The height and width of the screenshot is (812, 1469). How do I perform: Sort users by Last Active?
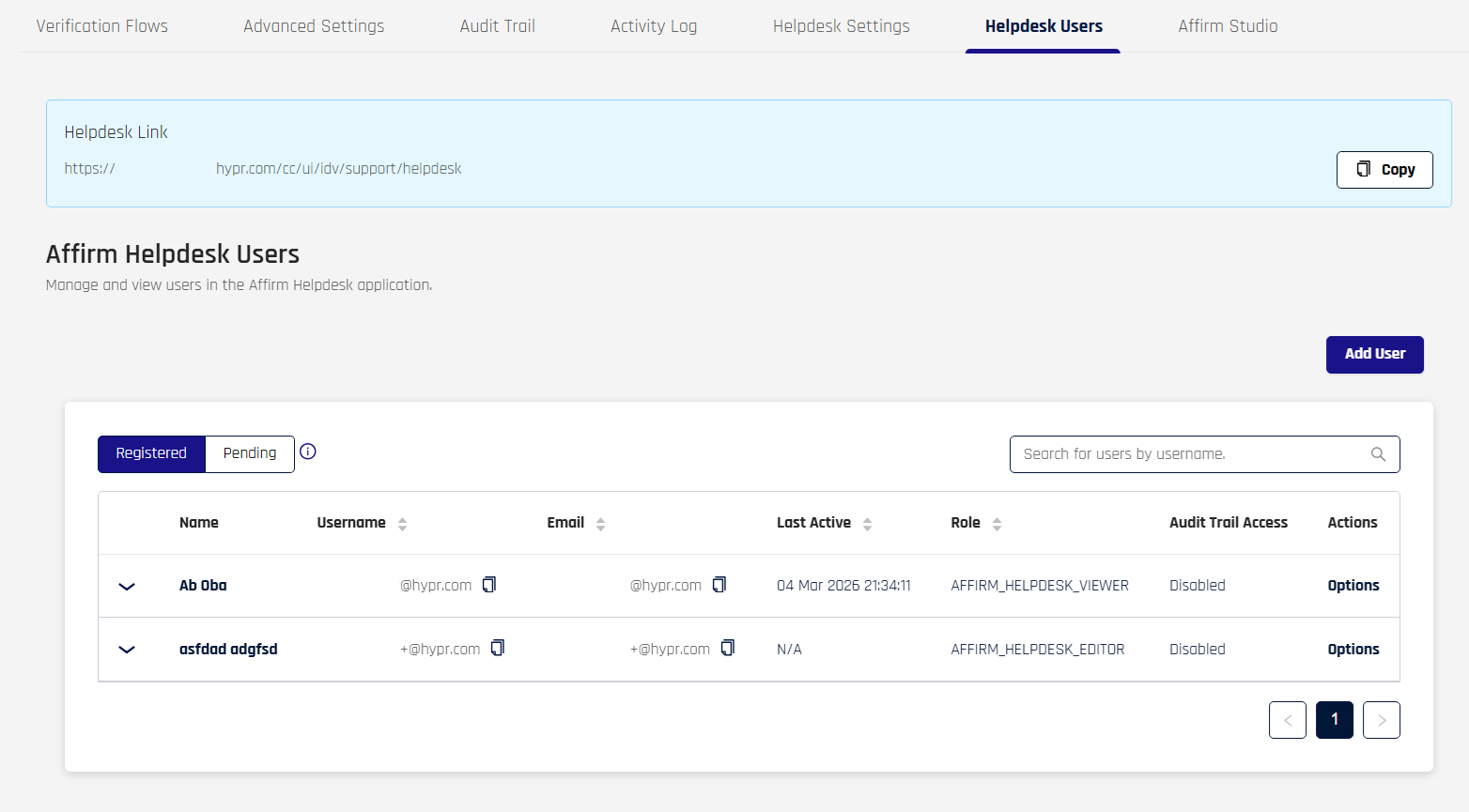pyautogui.click(x=867, y=524)
